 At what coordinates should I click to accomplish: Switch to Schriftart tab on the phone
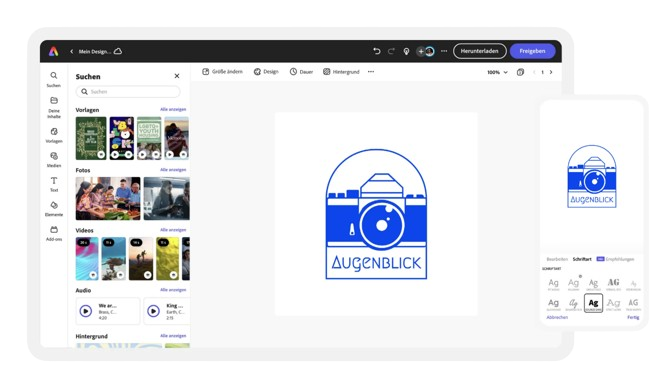coord(582,259)
